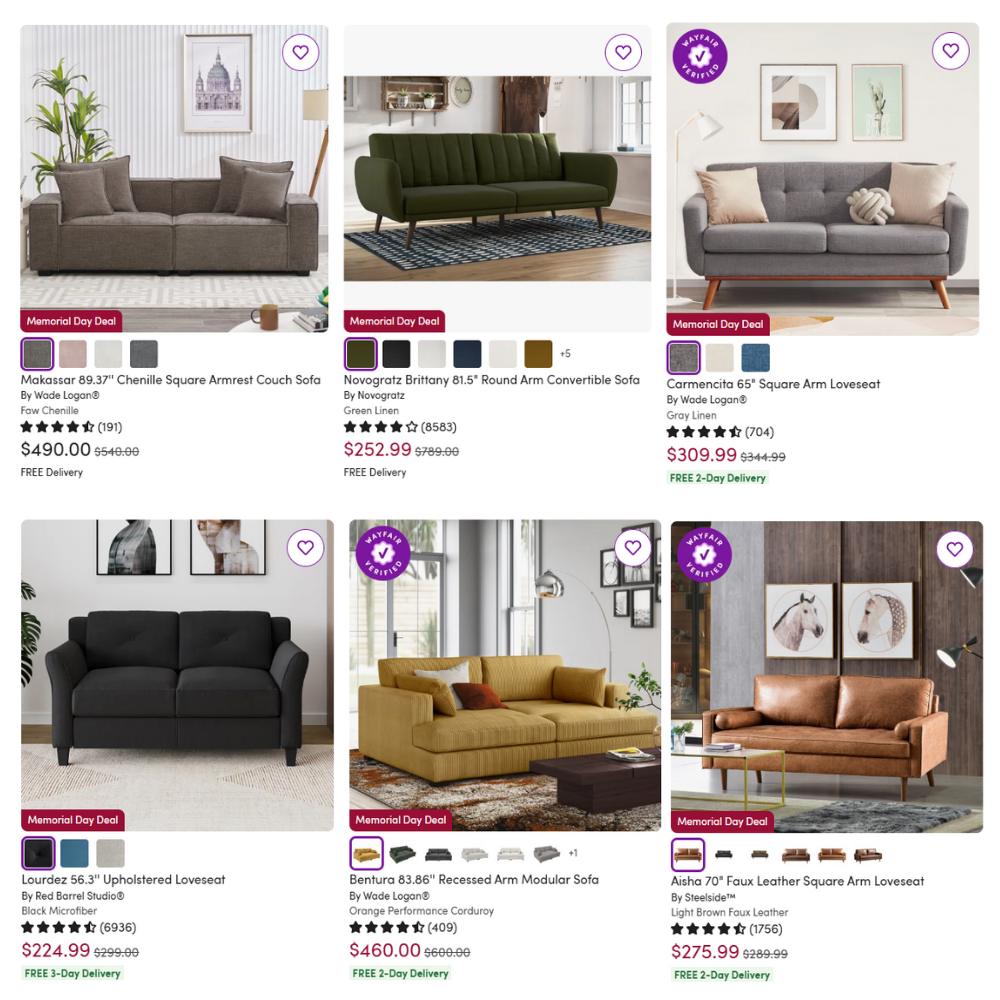Viewport: 1000px width, 1000px height.
Task: Select mustard brown swatch on Brittany sofa
Action: click(538, 354)
